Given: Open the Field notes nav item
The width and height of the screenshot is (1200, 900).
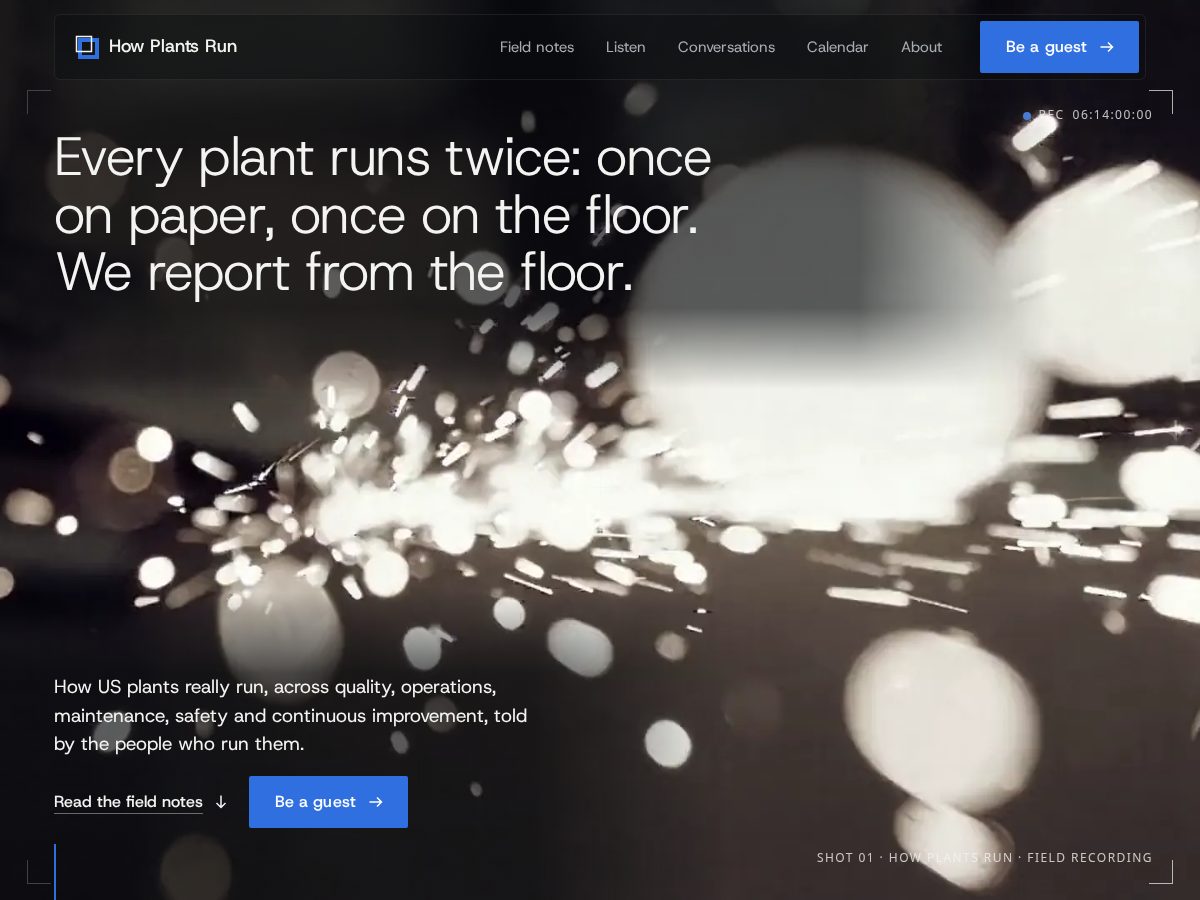Looking at the screenshot, I should (537, 47).
